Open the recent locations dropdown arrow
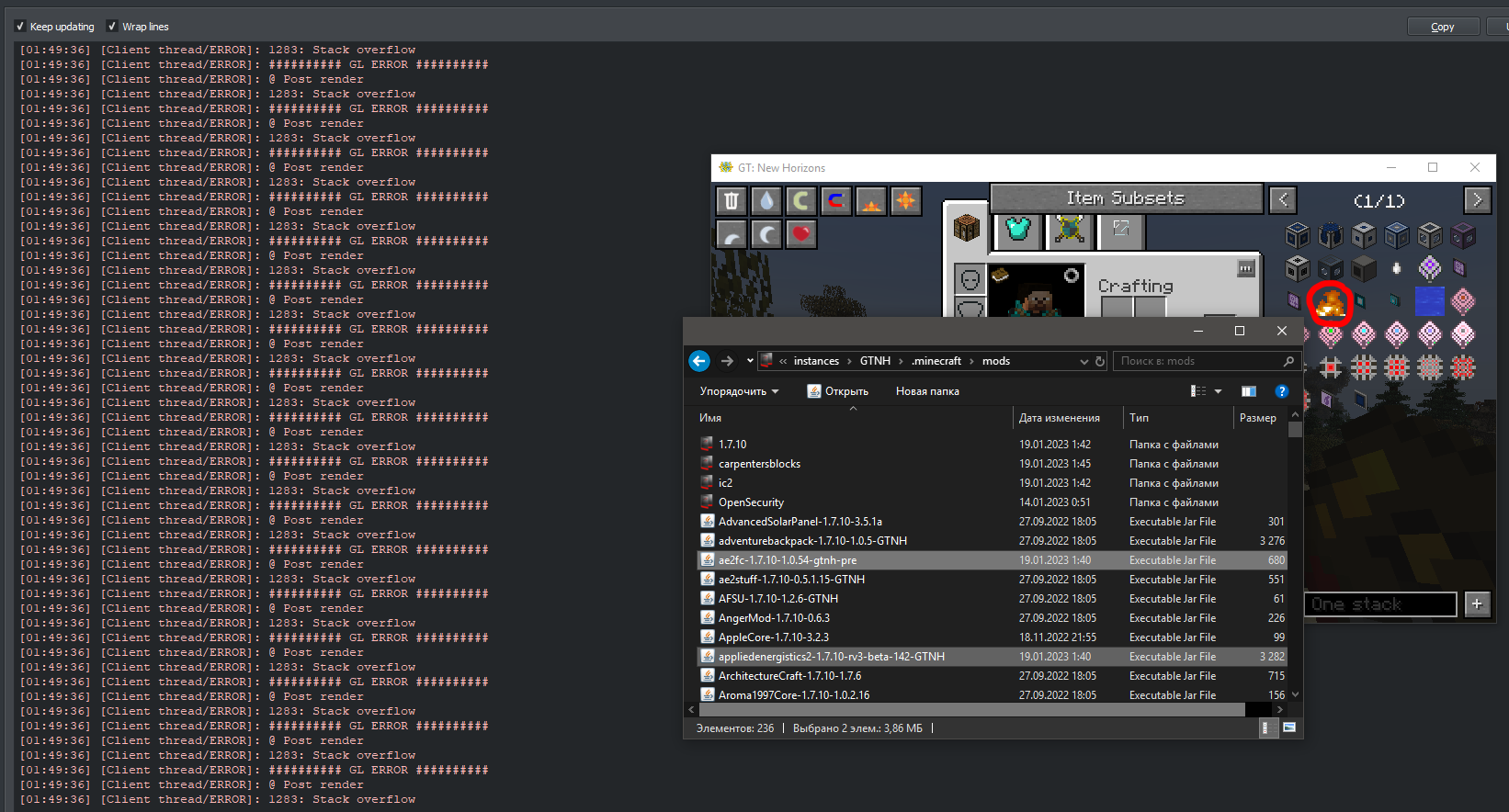1509x812 pixels. [x=750, y=361]
